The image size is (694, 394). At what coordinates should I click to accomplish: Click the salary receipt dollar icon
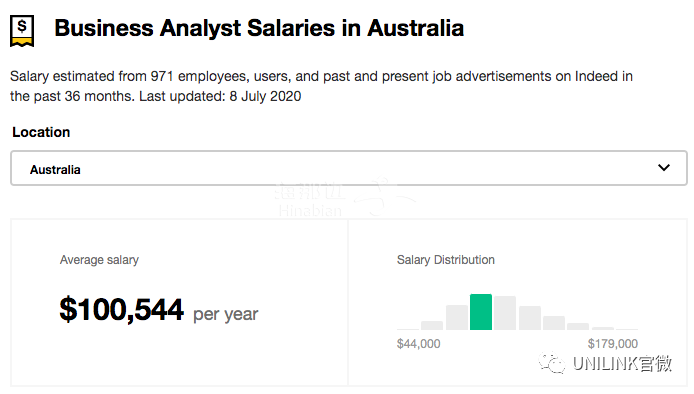(22, 31)
